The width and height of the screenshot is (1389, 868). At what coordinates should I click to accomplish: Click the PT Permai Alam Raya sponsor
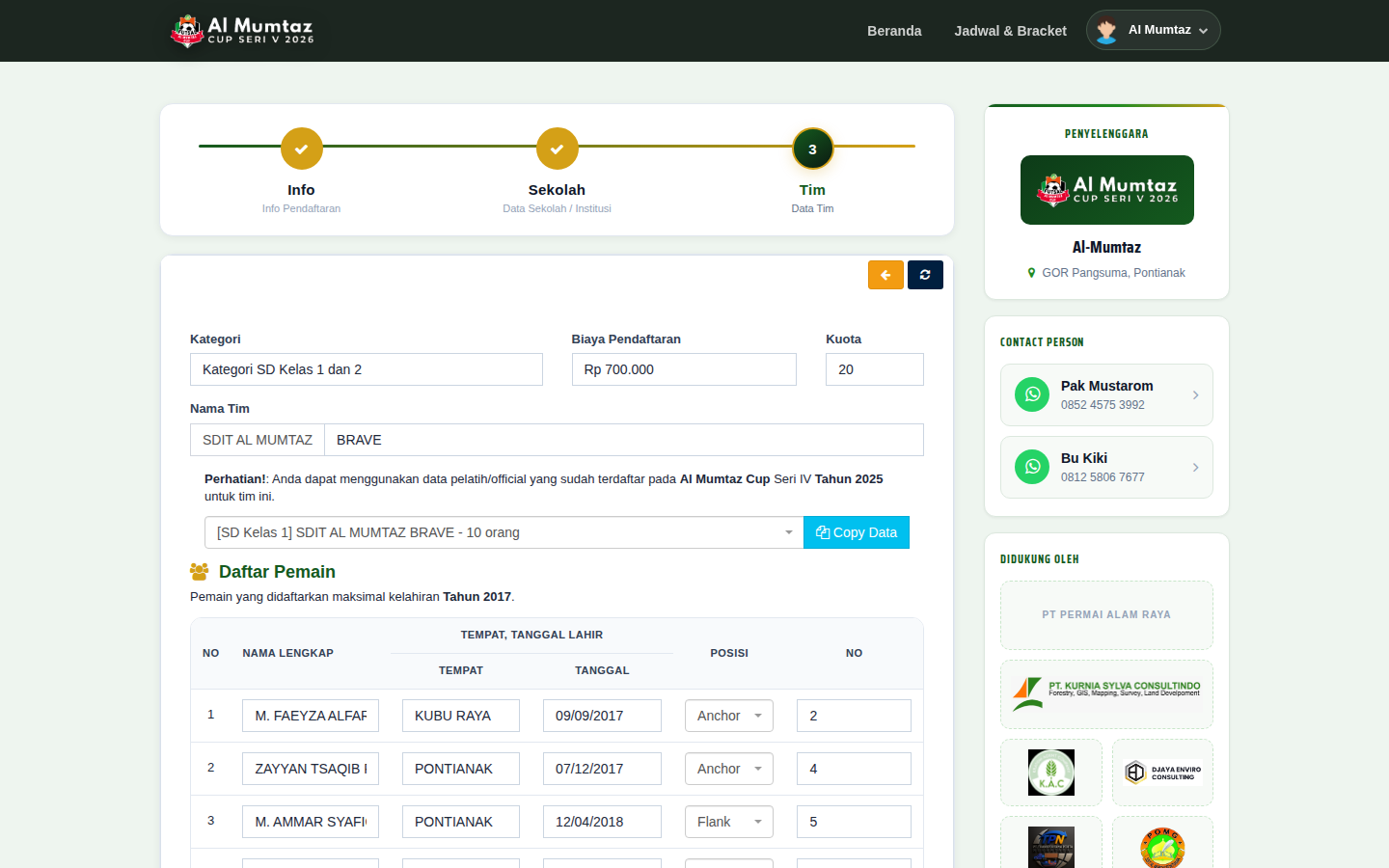1106,615
